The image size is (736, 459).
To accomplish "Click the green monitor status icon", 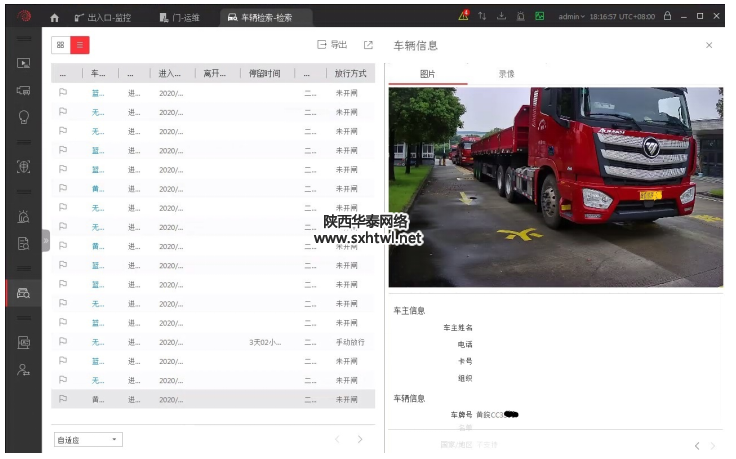I will pyautogui.click(x=539, y=16).
